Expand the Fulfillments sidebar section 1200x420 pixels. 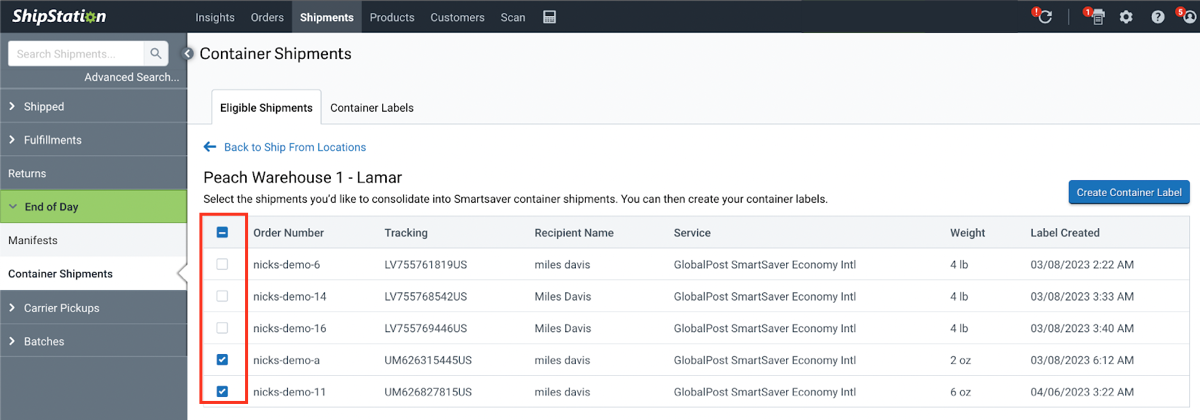tap(93, 140)
